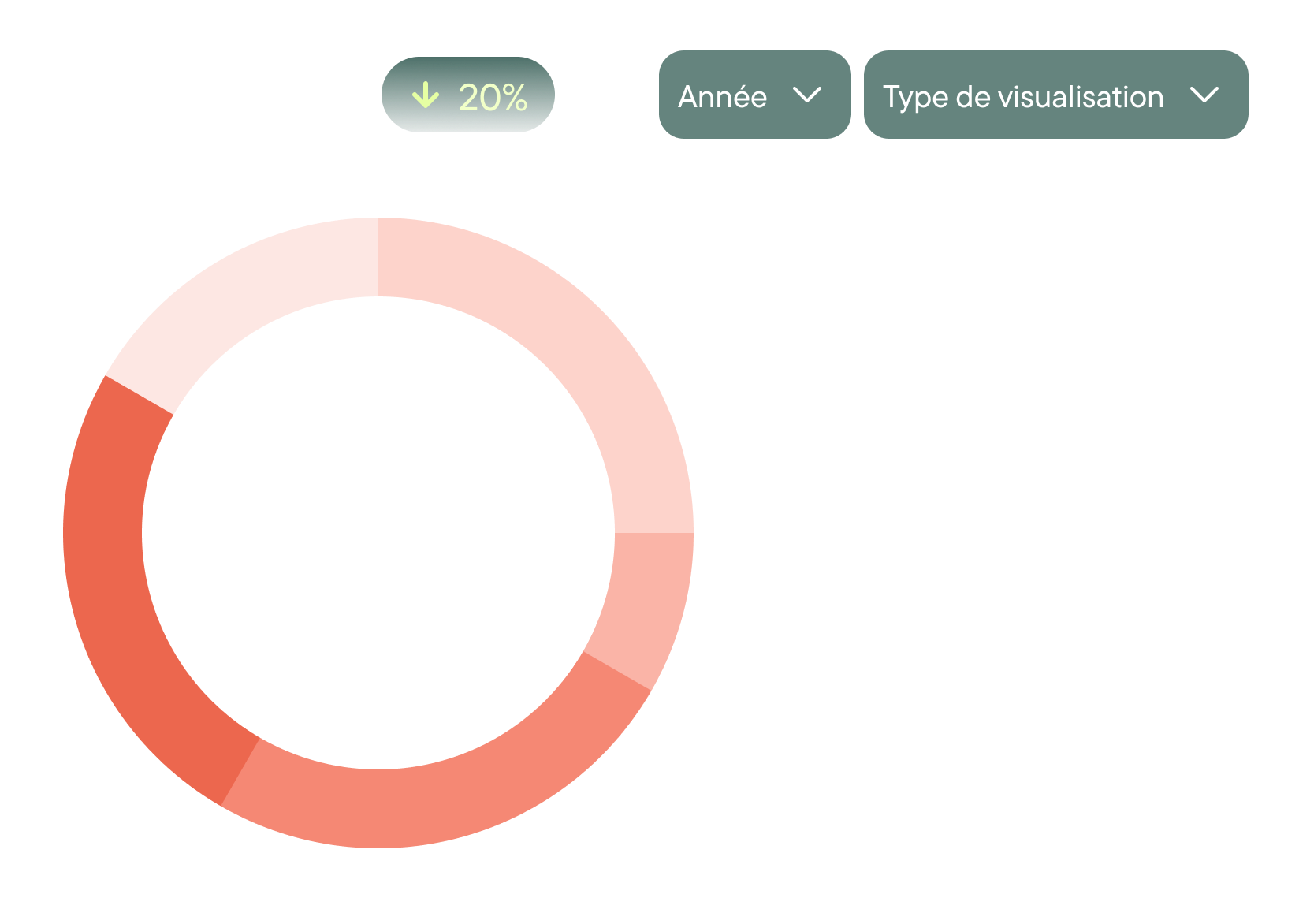Choose a year via the Année selector
1299x924 pixels.
754,95
